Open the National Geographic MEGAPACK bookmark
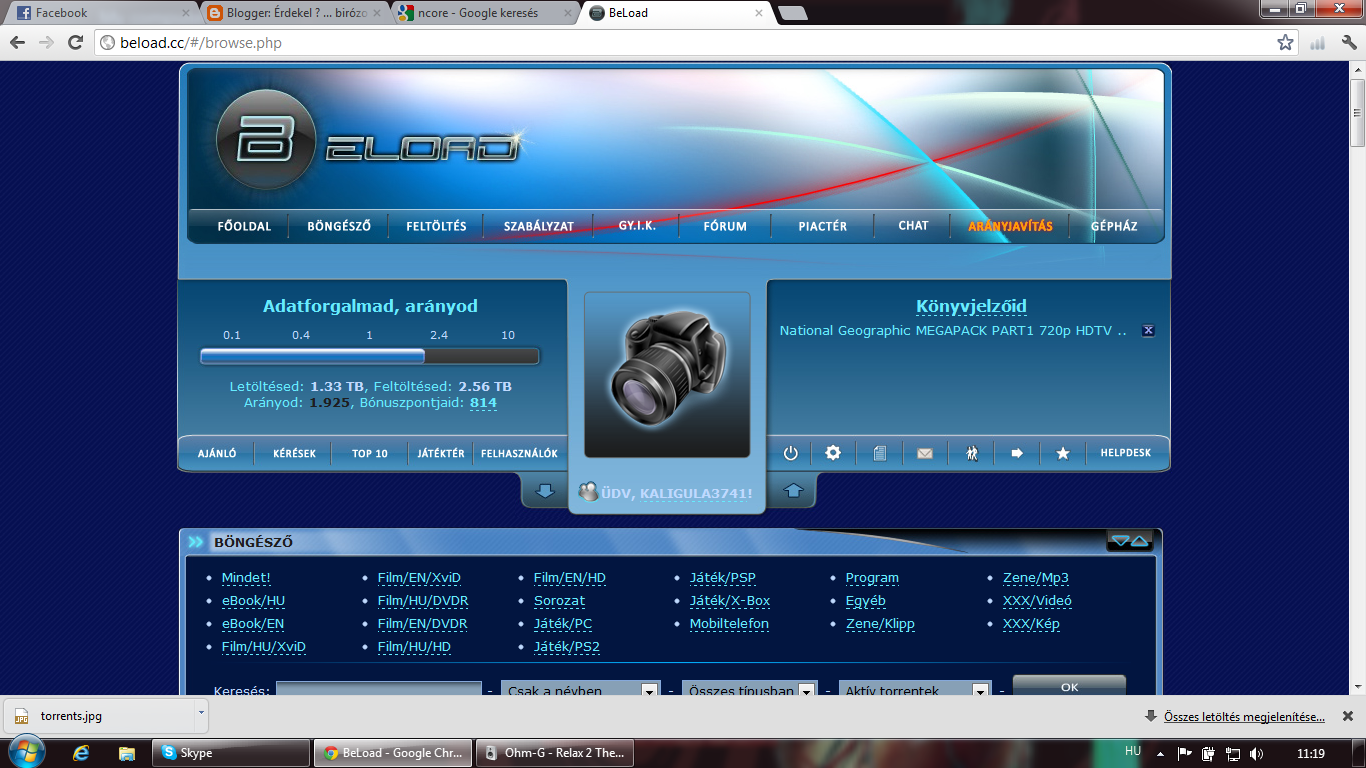The width and height of the screenshot is (1366, 768). pos(953,331)
